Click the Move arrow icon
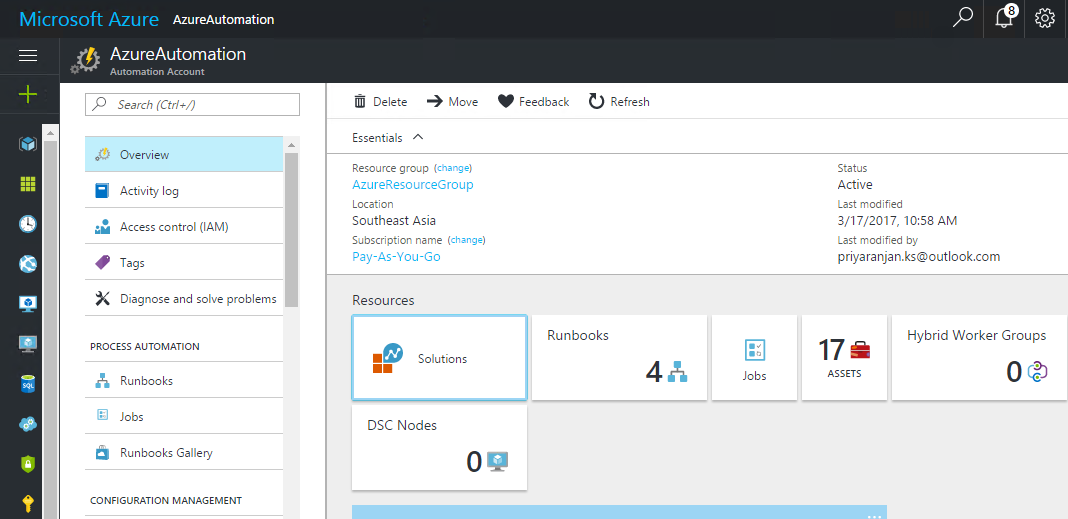This screenshot has height=519, width=1068. click(x=435, y=101)
